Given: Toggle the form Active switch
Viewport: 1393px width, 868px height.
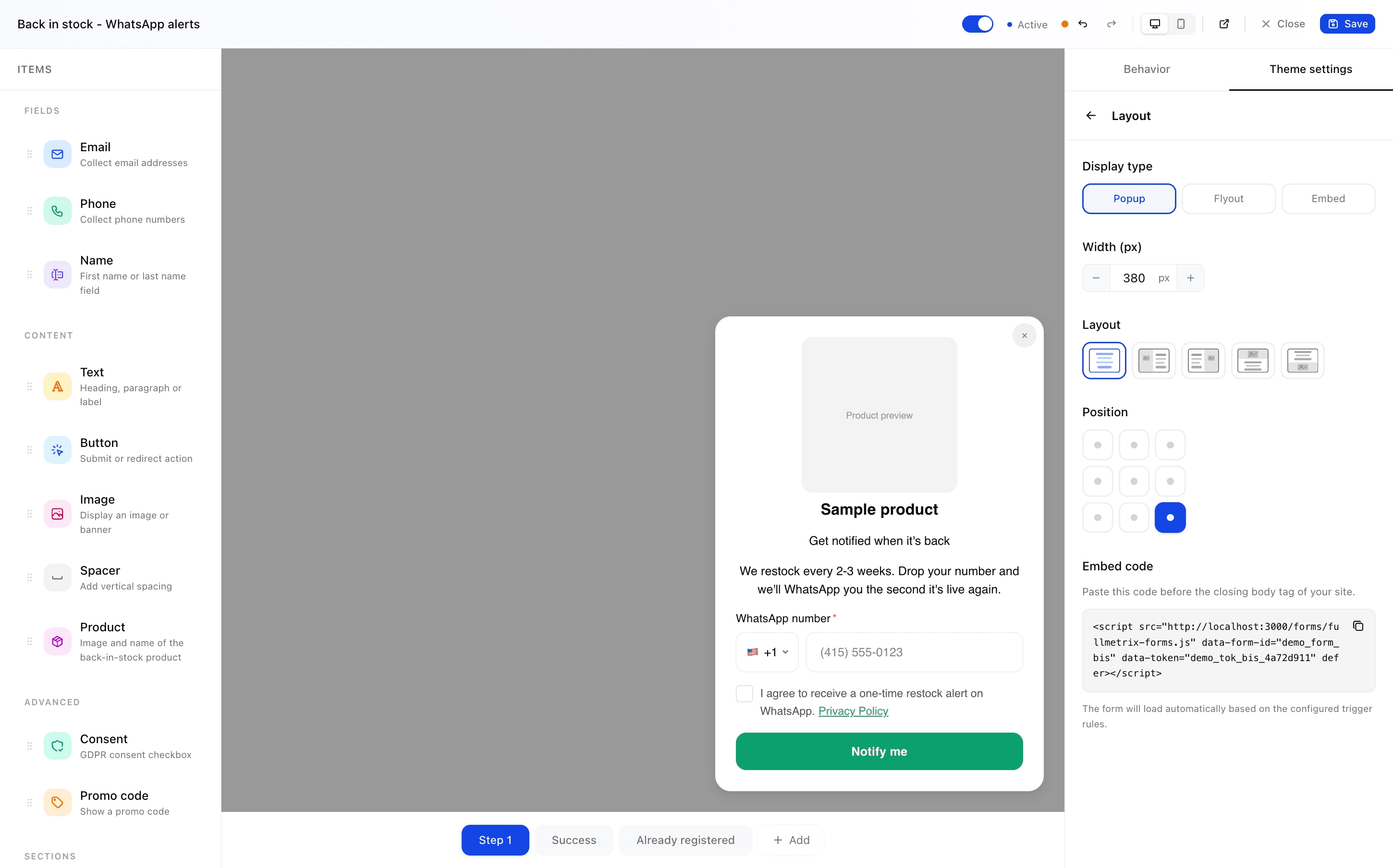Looking at the screenshot, I should tap(978, 24).
